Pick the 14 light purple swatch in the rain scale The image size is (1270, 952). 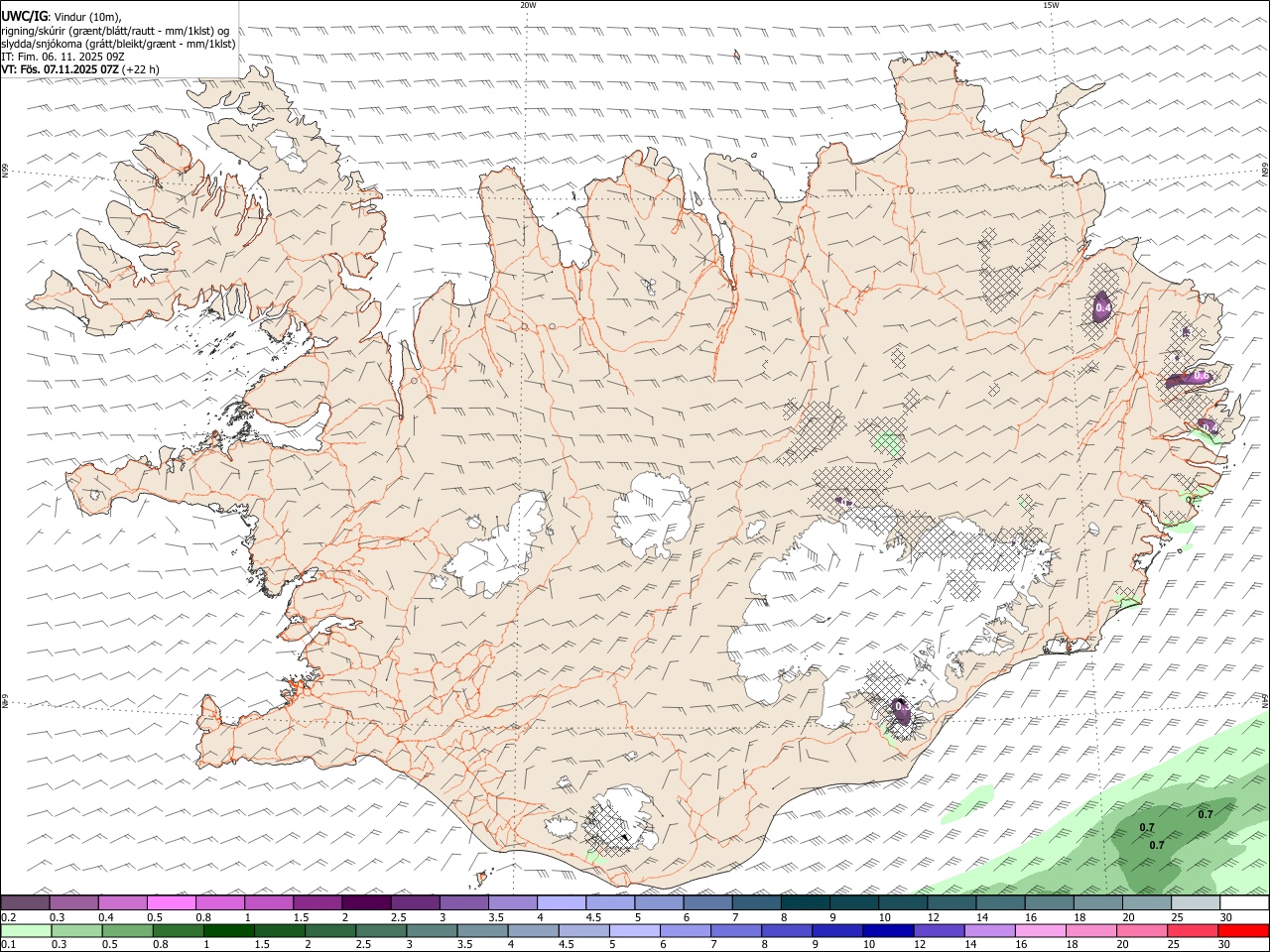990,931
